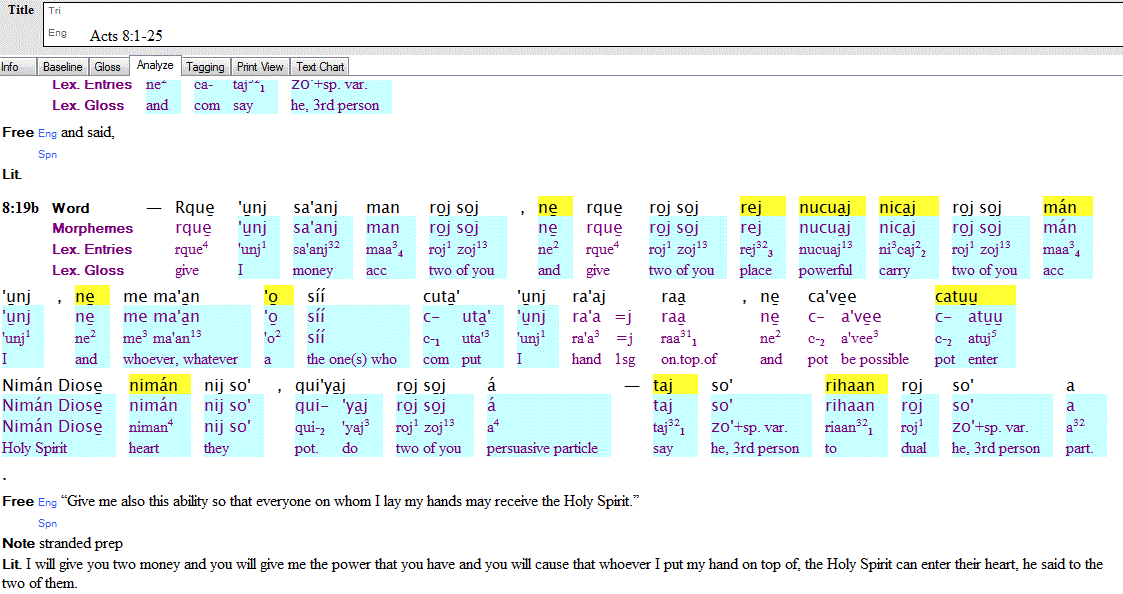The image size is (1123, 594).
Task: Select highlighted word 'nimán'
Action: [160, 385]
